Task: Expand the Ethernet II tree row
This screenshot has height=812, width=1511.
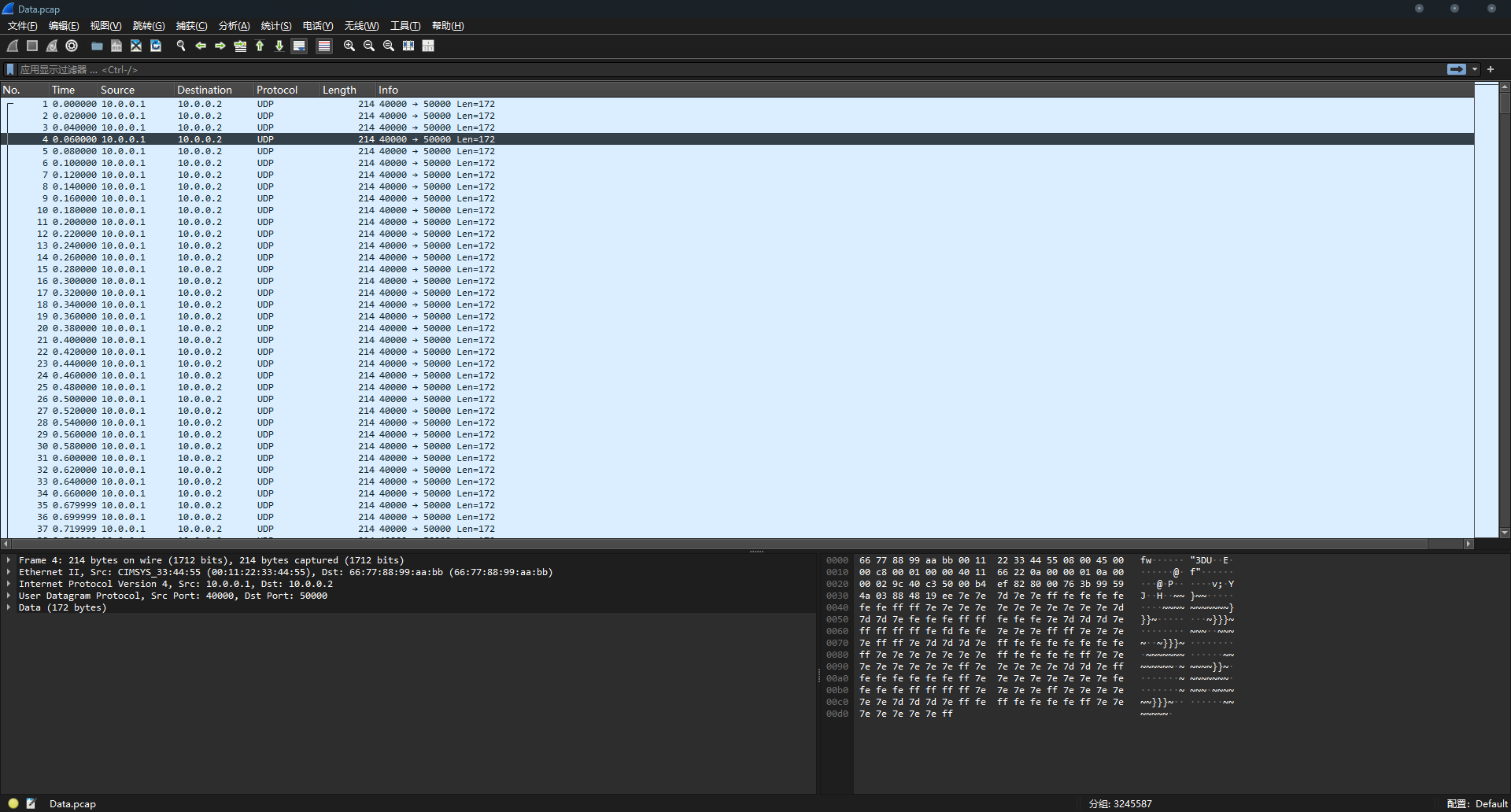Action: tap(9, 572)
